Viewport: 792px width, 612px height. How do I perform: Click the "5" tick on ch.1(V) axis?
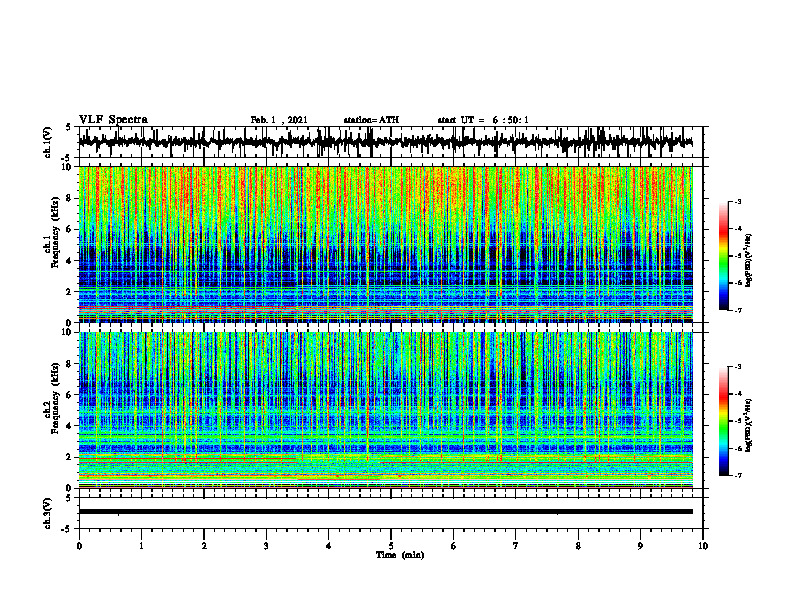[69, 128]
